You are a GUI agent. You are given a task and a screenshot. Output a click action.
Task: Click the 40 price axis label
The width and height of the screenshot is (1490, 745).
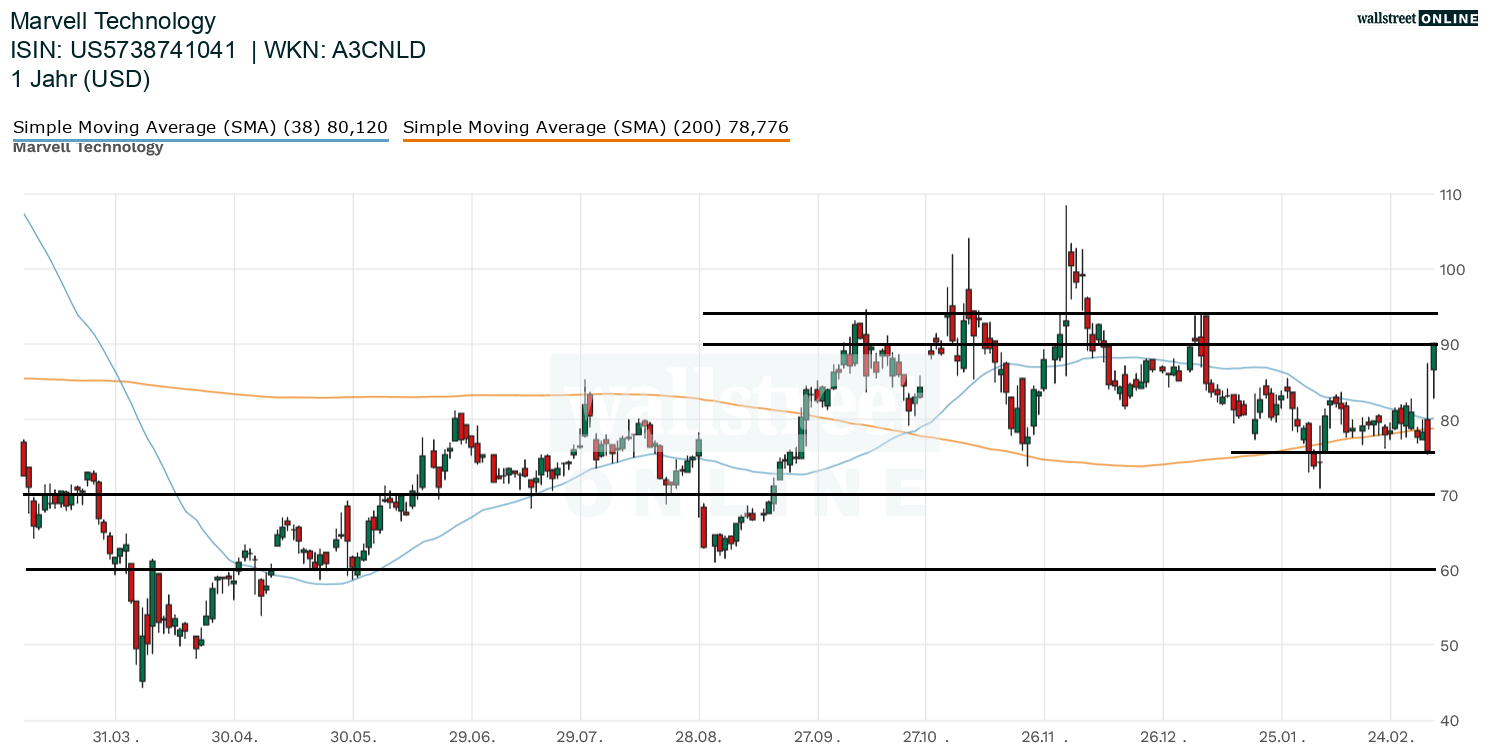tap(1448, 720)
